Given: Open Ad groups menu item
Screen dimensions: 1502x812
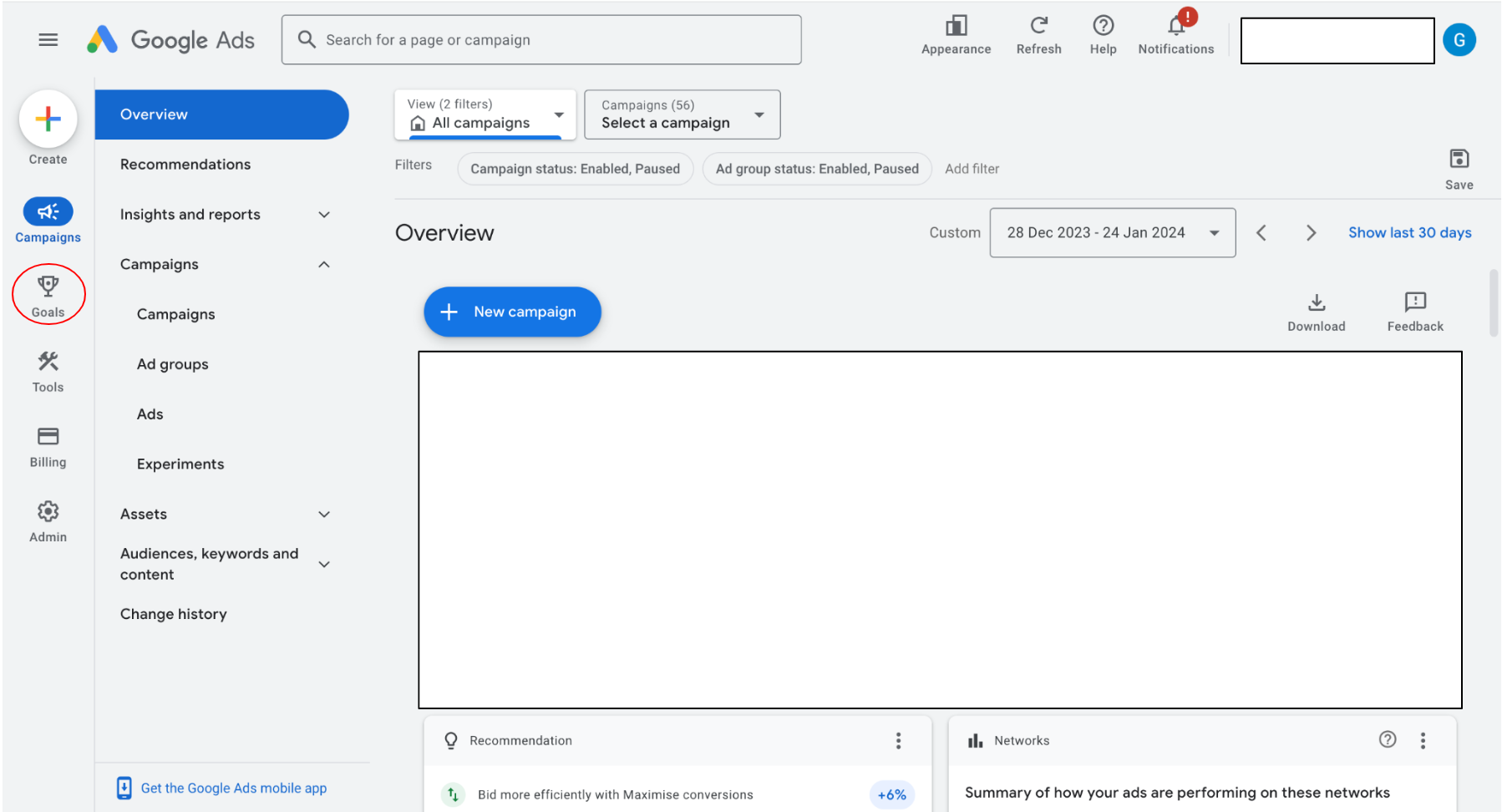Looking at the screenshot, I should coord(173,364).
